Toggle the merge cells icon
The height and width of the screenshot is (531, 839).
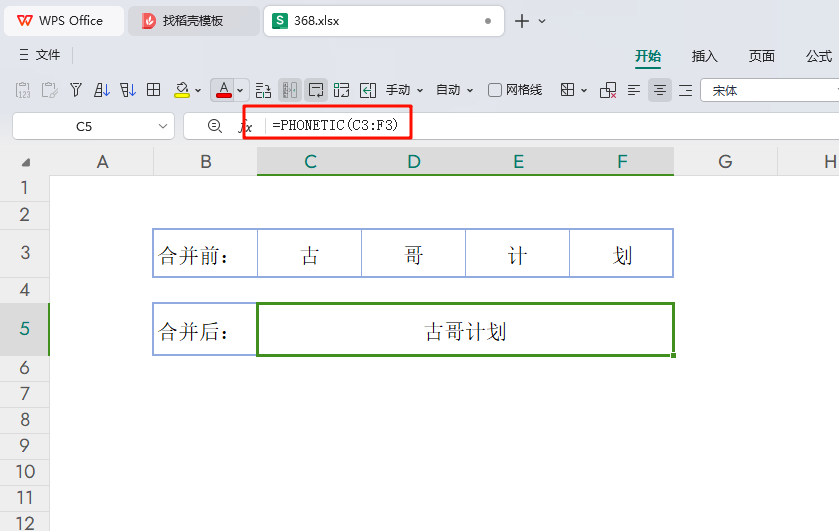click(x=290, y=90)
